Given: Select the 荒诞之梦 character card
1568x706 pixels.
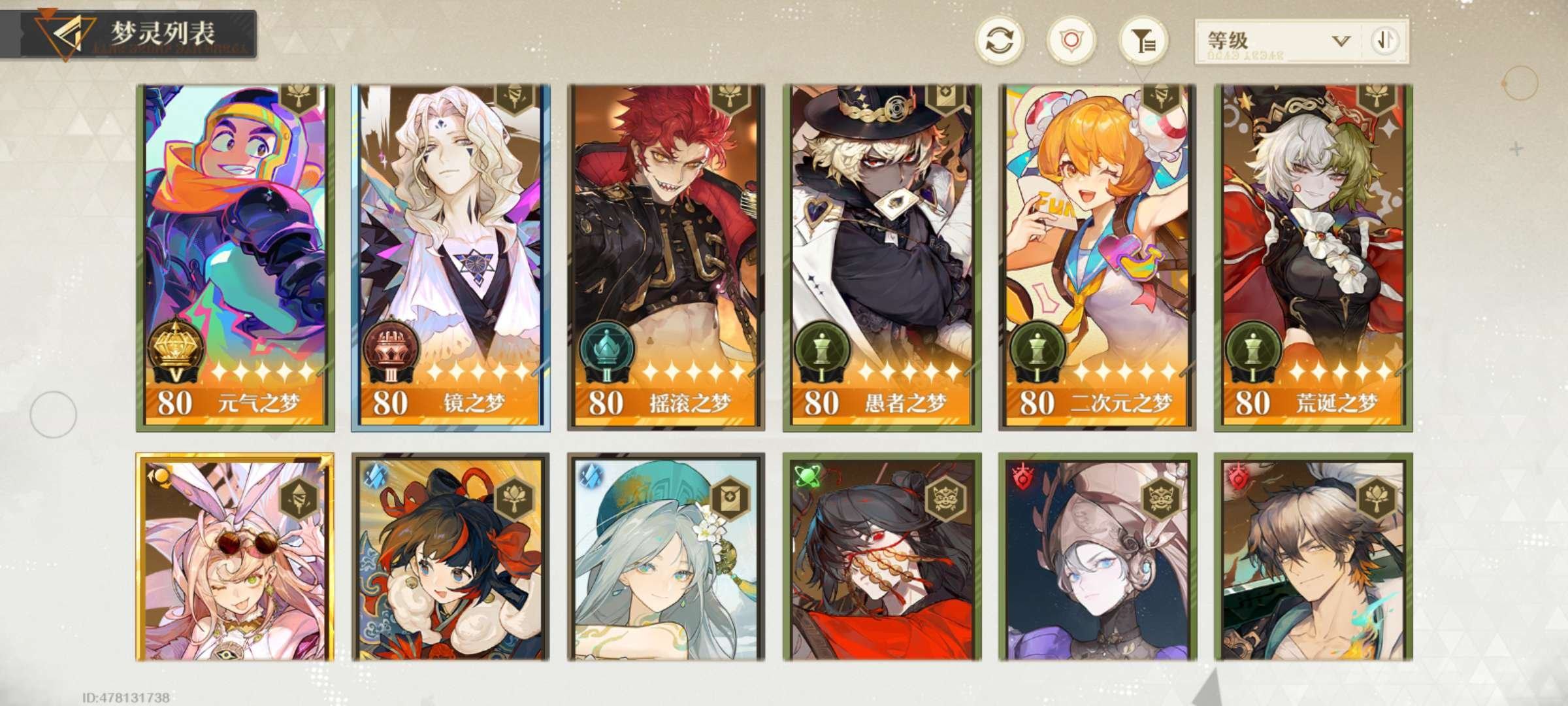Looking at the screenshot, I should click(1313, 258).
